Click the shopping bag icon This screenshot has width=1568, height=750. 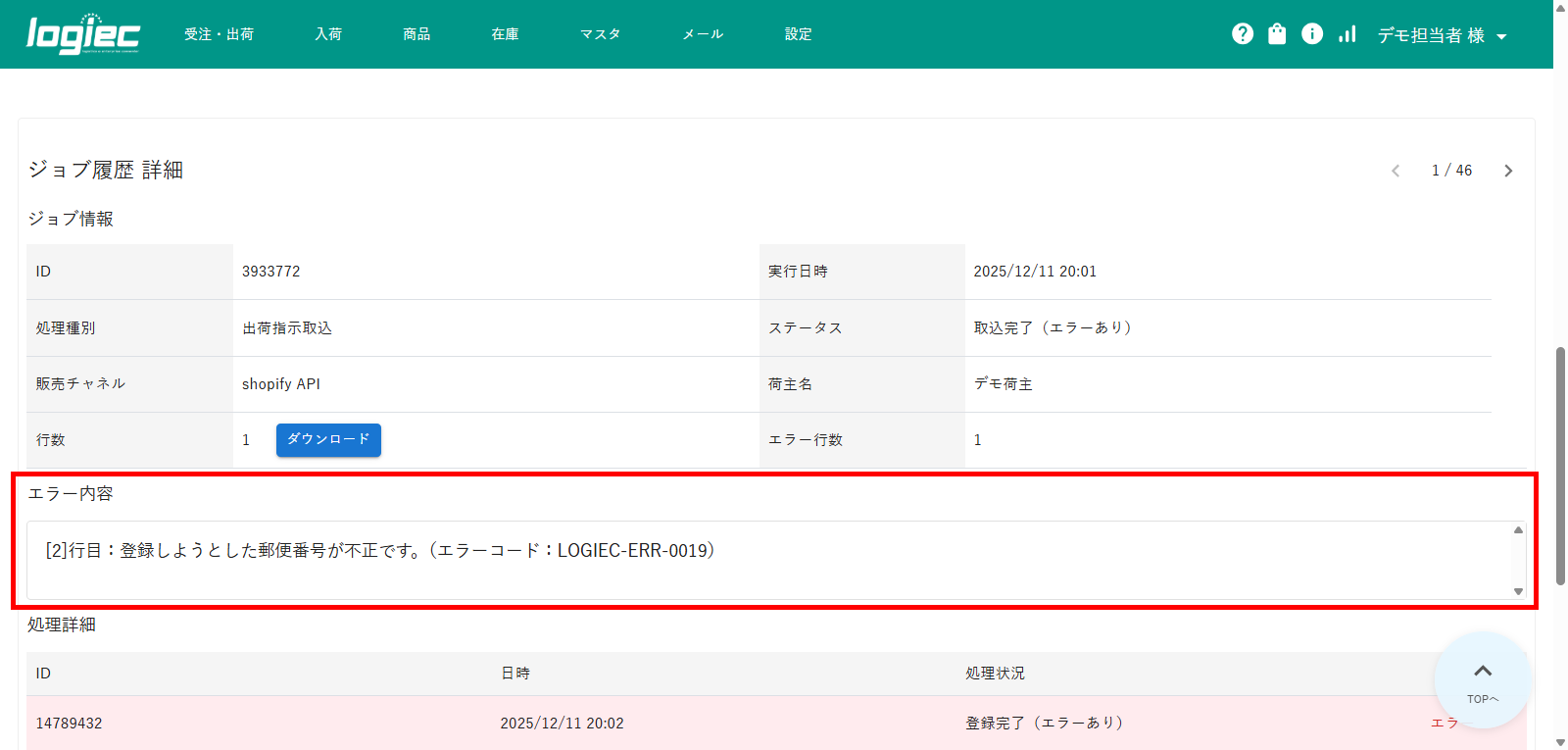(x=1277, y=34)
